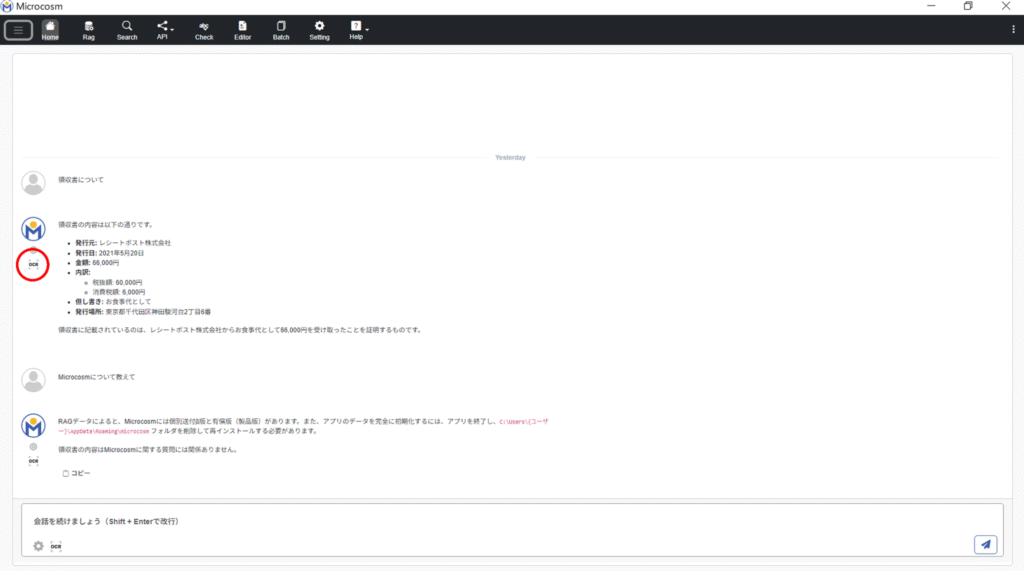The height and width of the screenshot is (571, 1024).
Task: Open the Setting page in the toolbar
Action: click(x=319, y=30)
